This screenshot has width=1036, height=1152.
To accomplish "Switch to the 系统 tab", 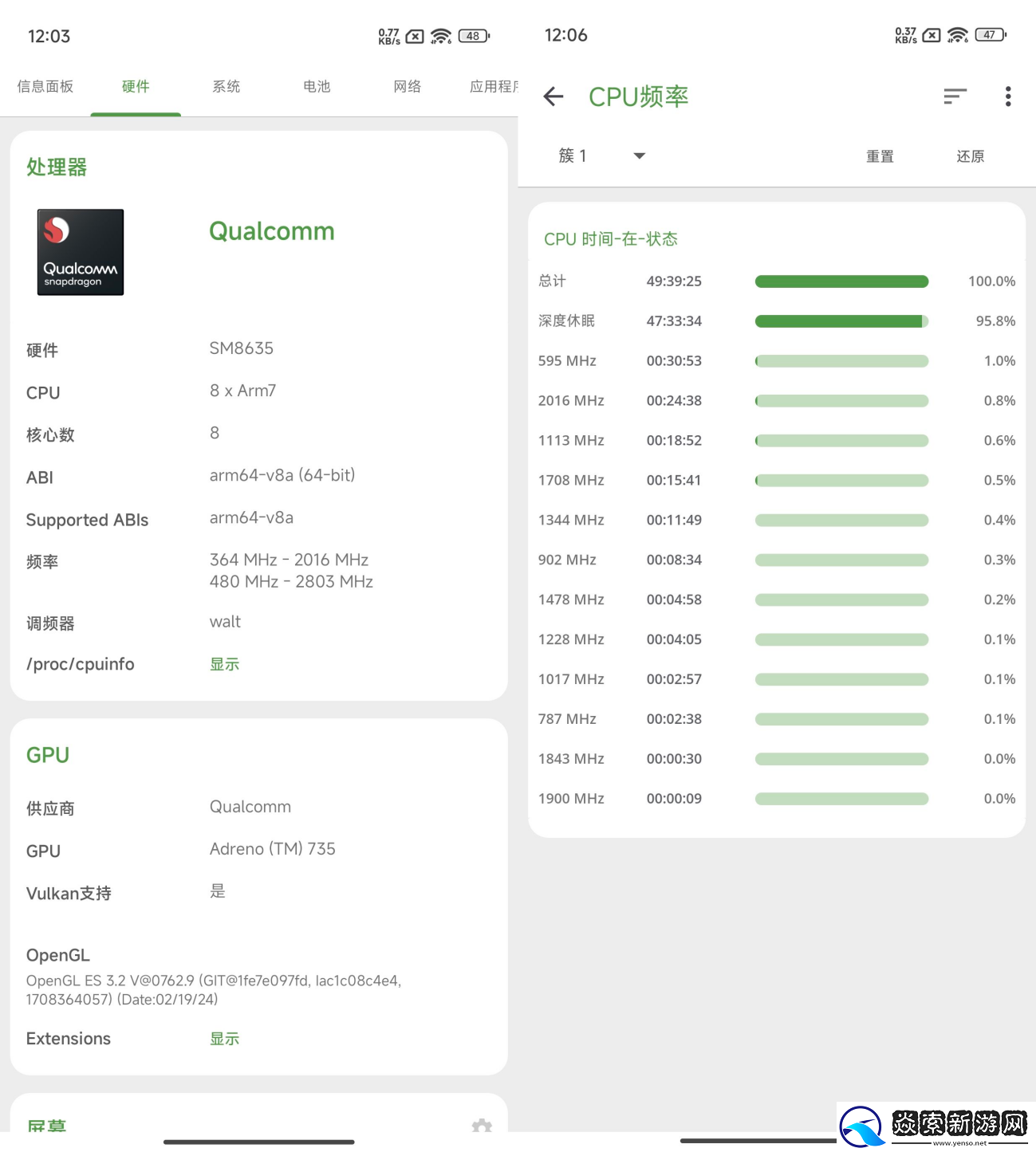I will point(227,86).
